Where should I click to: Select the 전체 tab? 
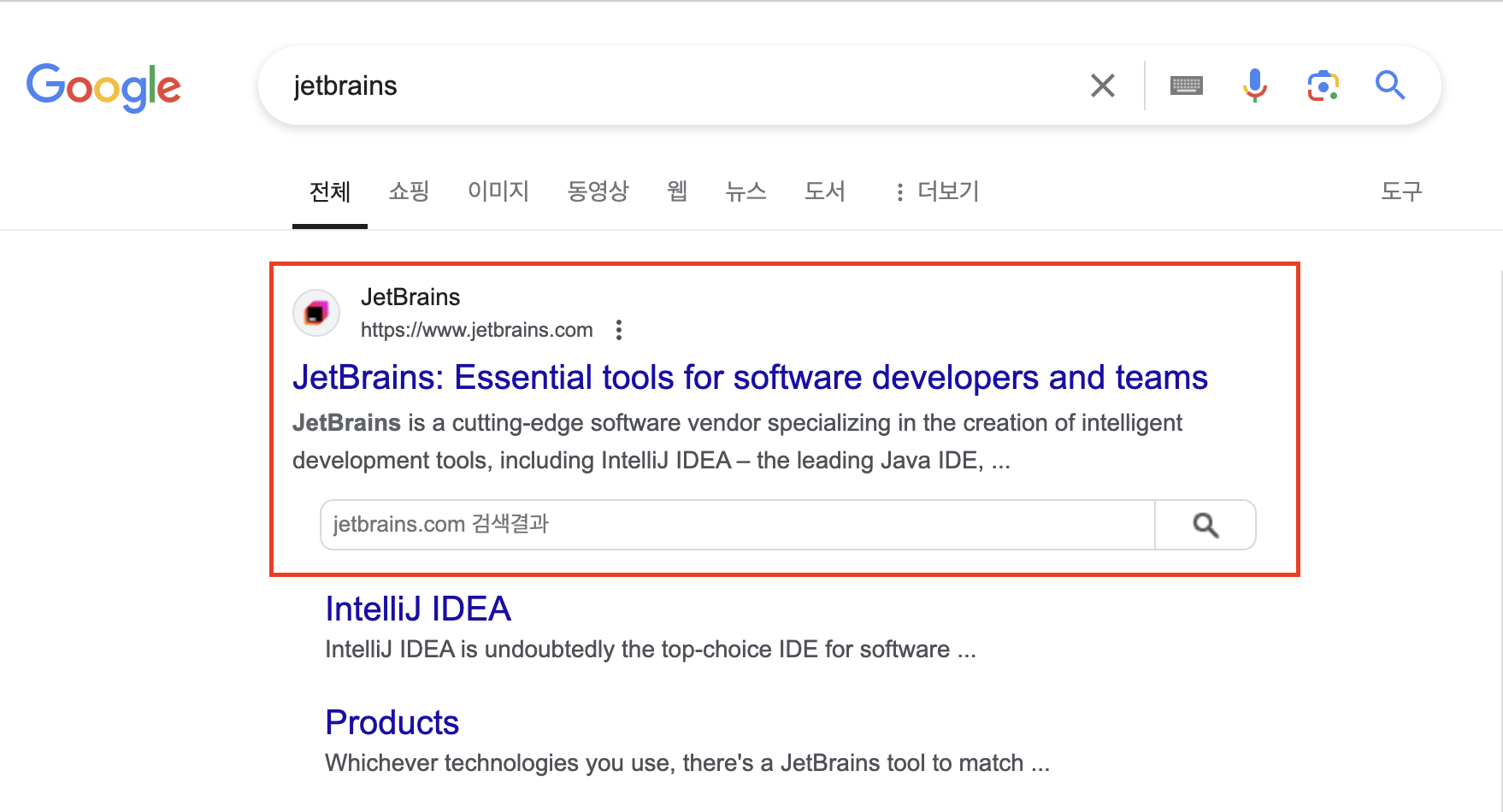click(330, 191)
